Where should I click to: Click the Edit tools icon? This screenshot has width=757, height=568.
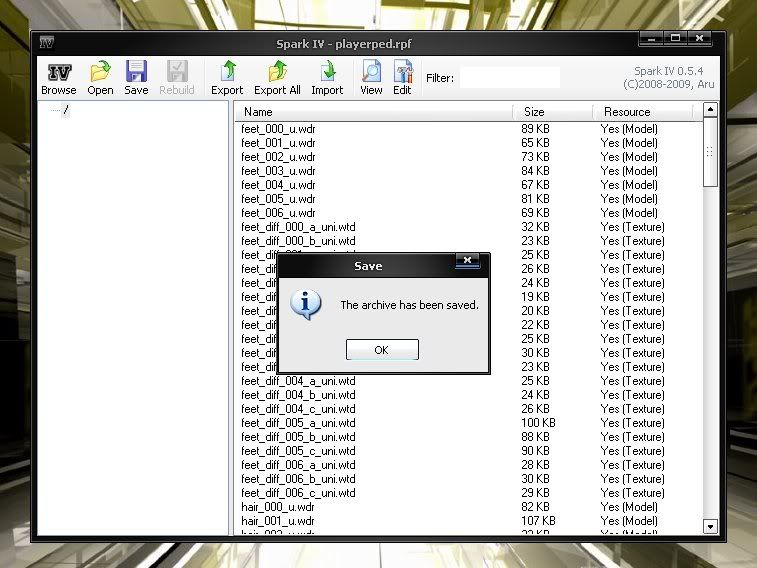point(402,78)
